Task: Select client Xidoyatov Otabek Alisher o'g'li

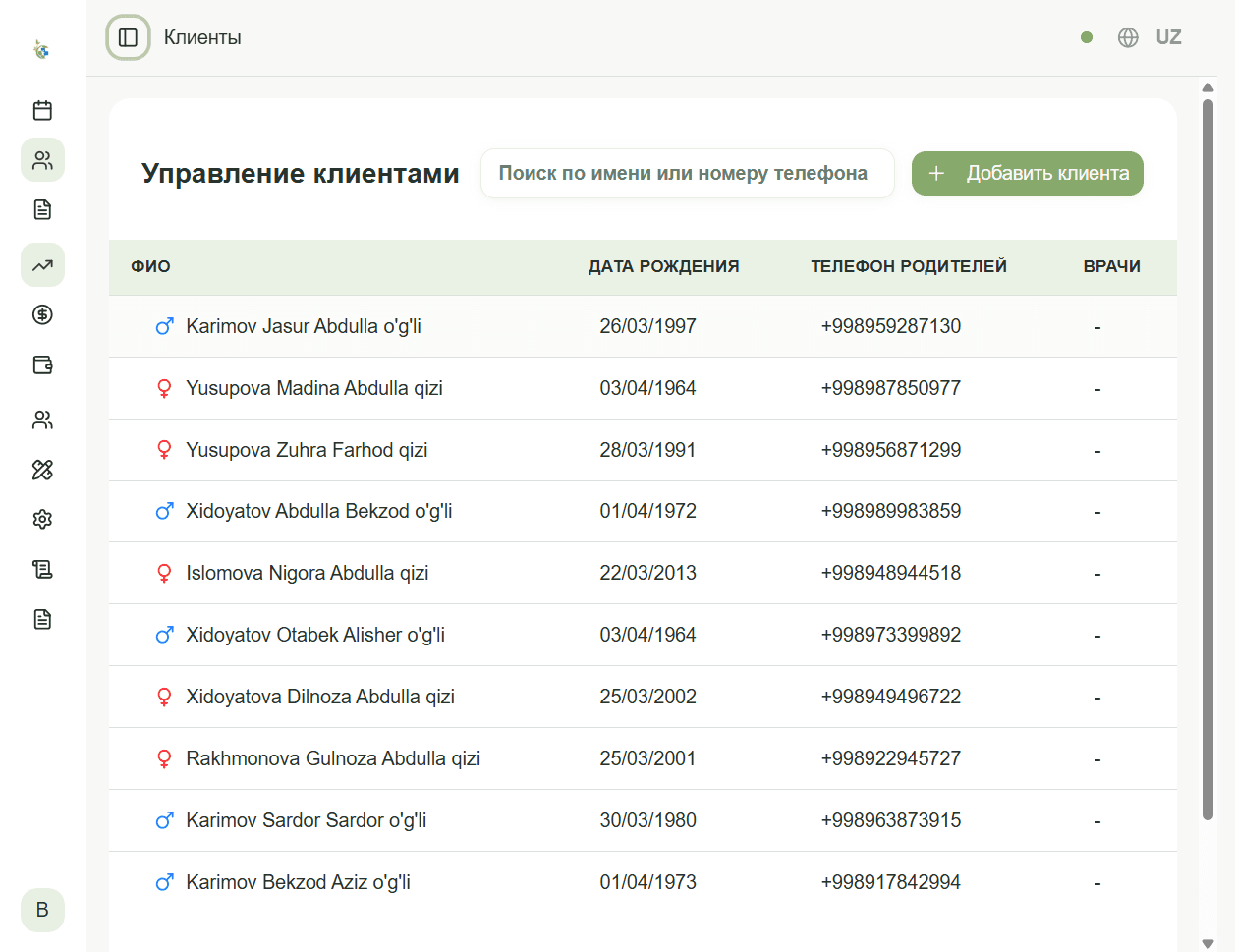Action: click(x=315, y=635)
